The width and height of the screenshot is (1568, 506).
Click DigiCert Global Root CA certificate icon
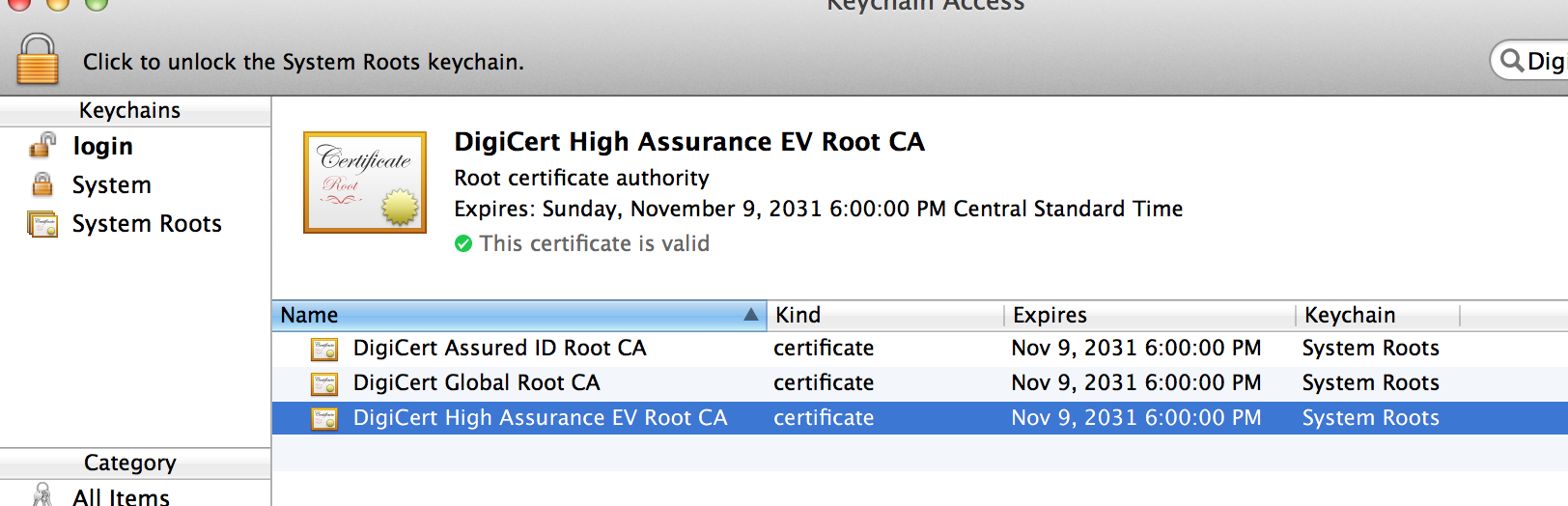click(324, 384)
